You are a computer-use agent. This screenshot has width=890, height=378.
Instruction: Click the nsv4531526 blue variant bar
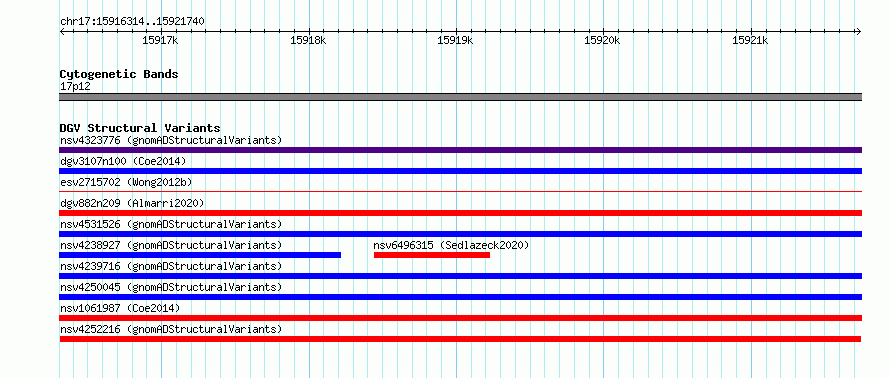coord(460,234)
